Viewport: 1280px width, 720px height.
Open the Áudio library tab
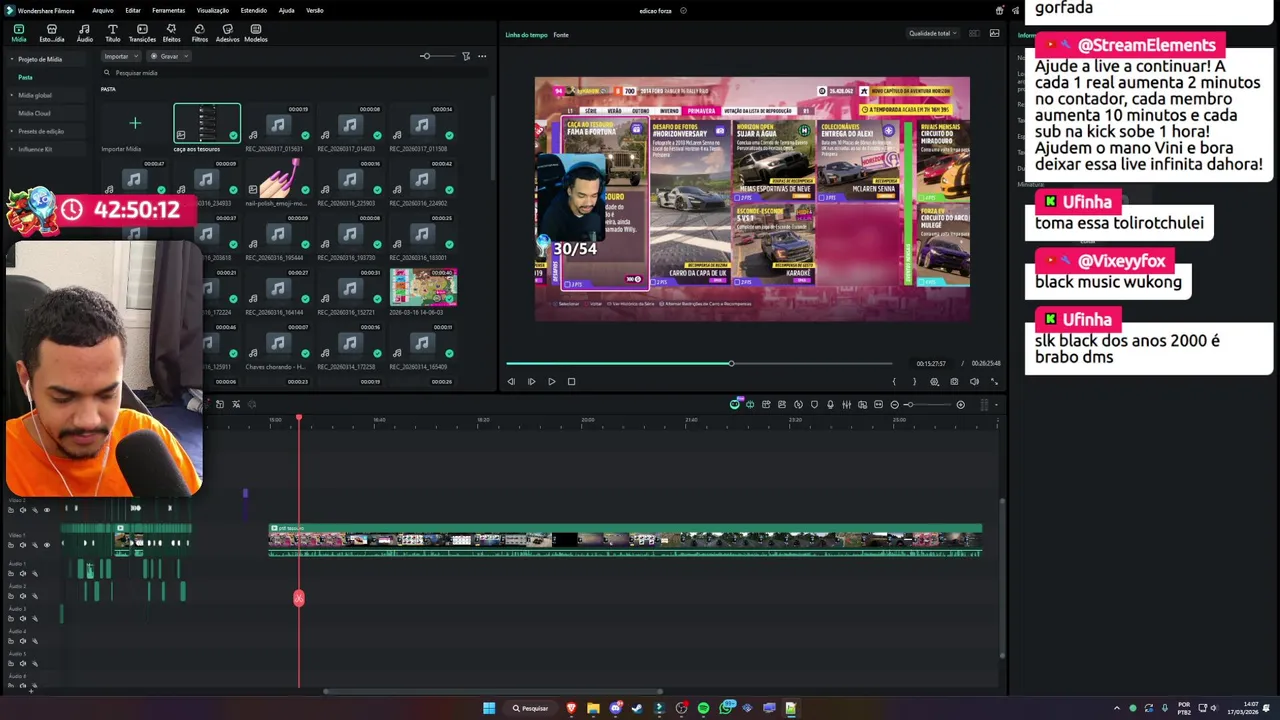(84, 33)
